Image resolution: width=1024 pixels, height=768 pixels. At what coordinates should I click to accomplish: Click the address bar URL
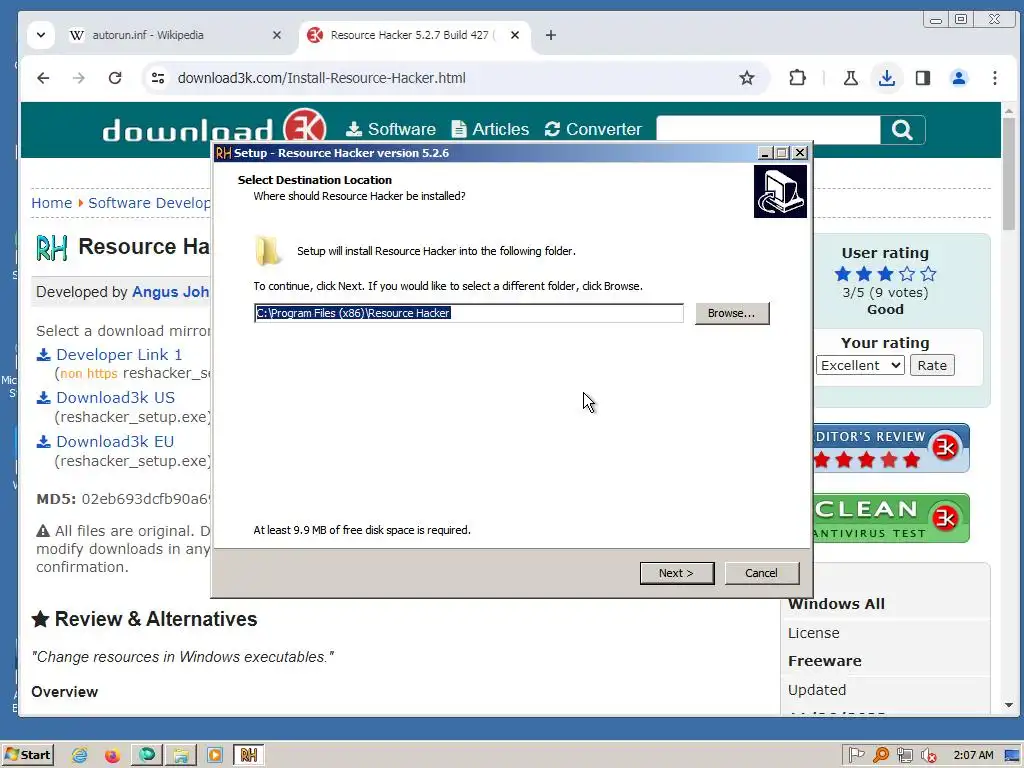[x=321, y=78]
